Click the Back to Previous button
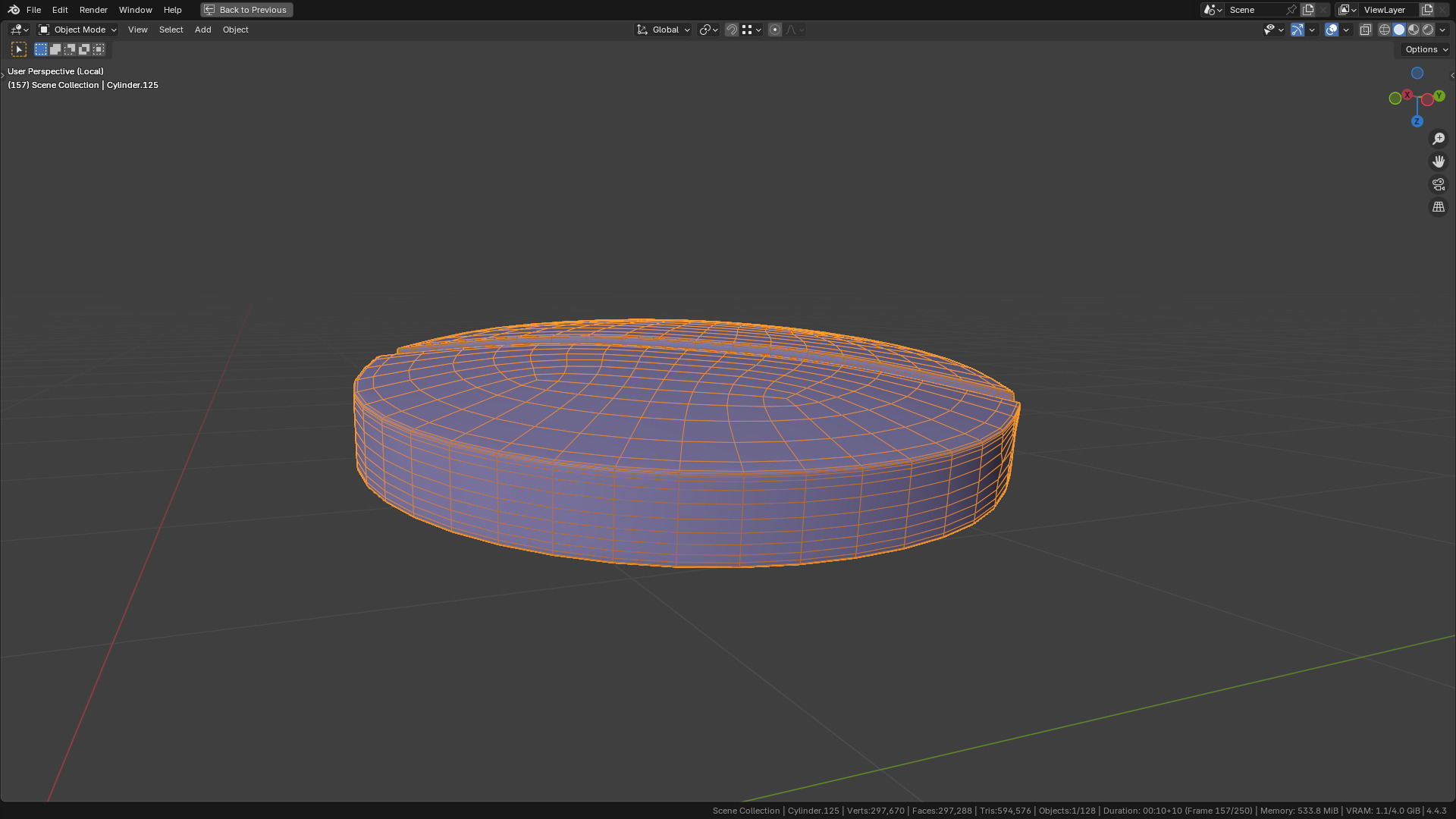The width and height of the screenshot is (1456, 819). (x=246, y=10)
